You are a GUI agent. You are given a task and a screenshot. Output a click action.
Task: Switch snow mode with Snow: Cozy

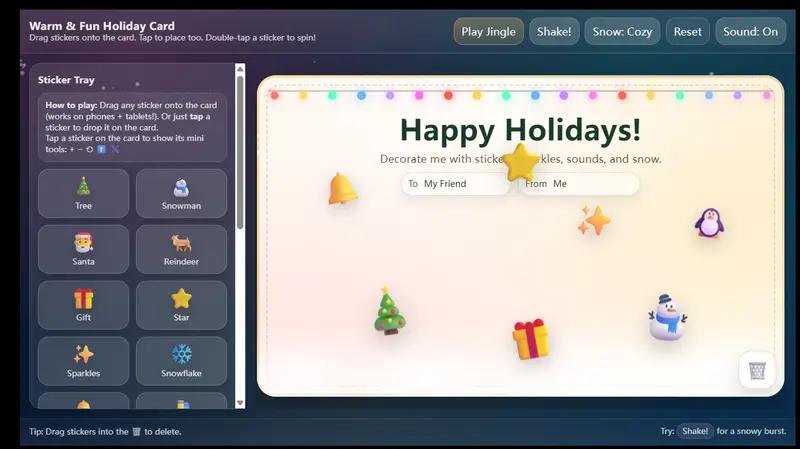(622, 32)
